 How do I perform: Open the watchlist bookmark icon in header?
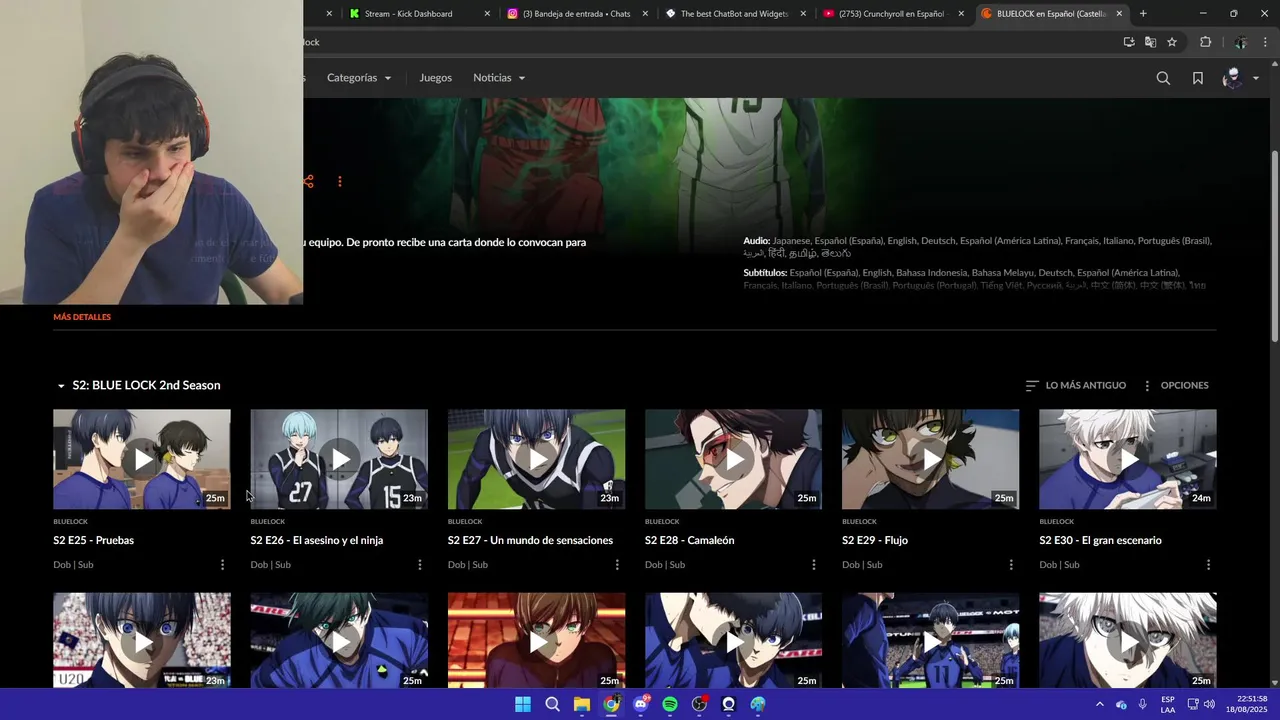(1198, 78)
